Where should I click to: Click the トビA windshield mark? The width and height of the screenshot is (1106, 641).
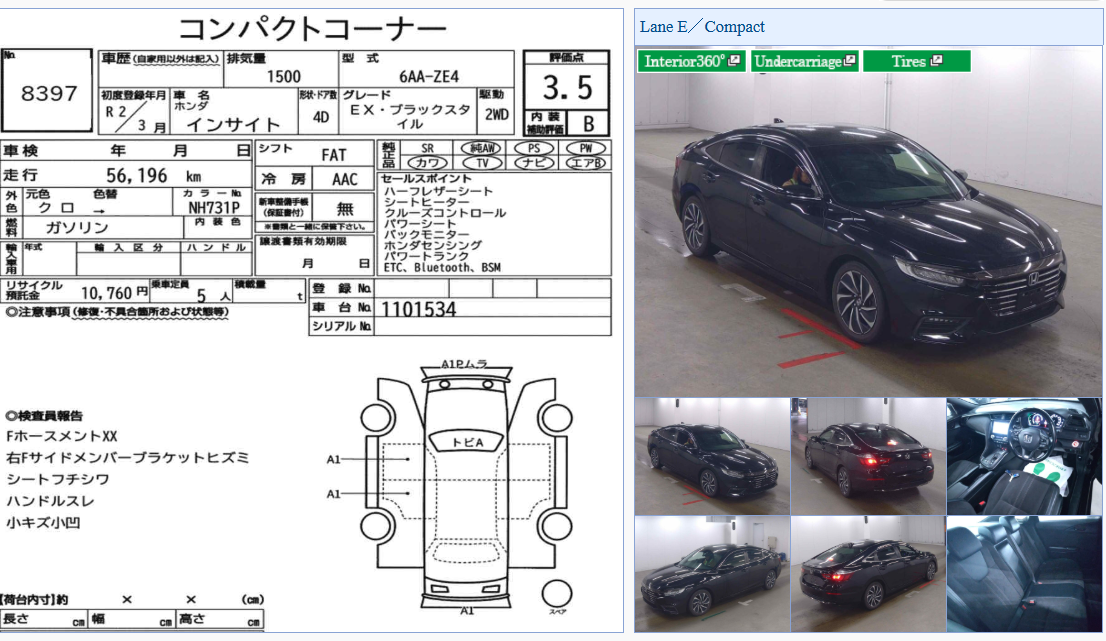(x=468, y=442)
